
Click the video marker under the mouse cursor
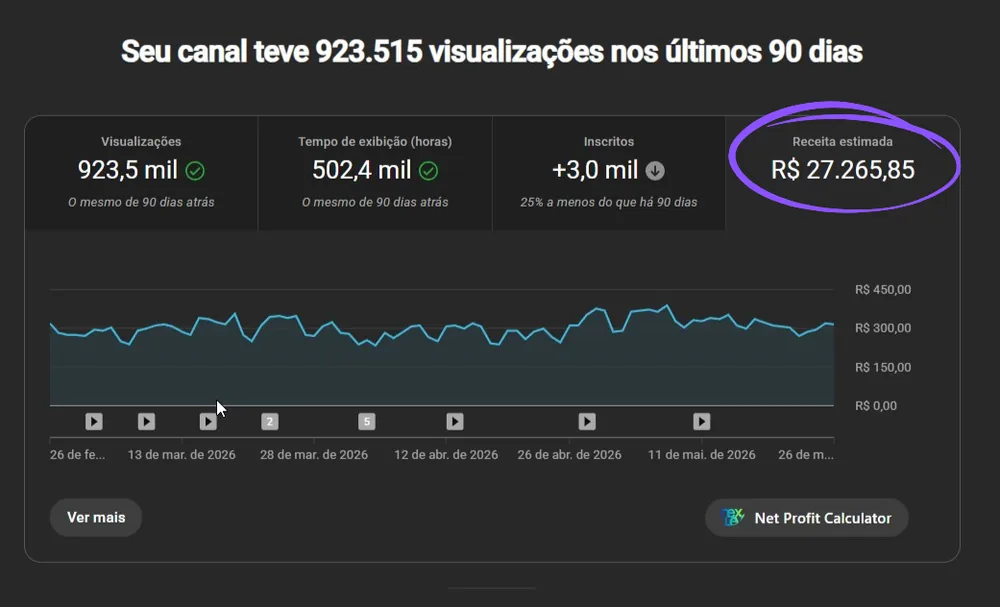pos(208,421)
